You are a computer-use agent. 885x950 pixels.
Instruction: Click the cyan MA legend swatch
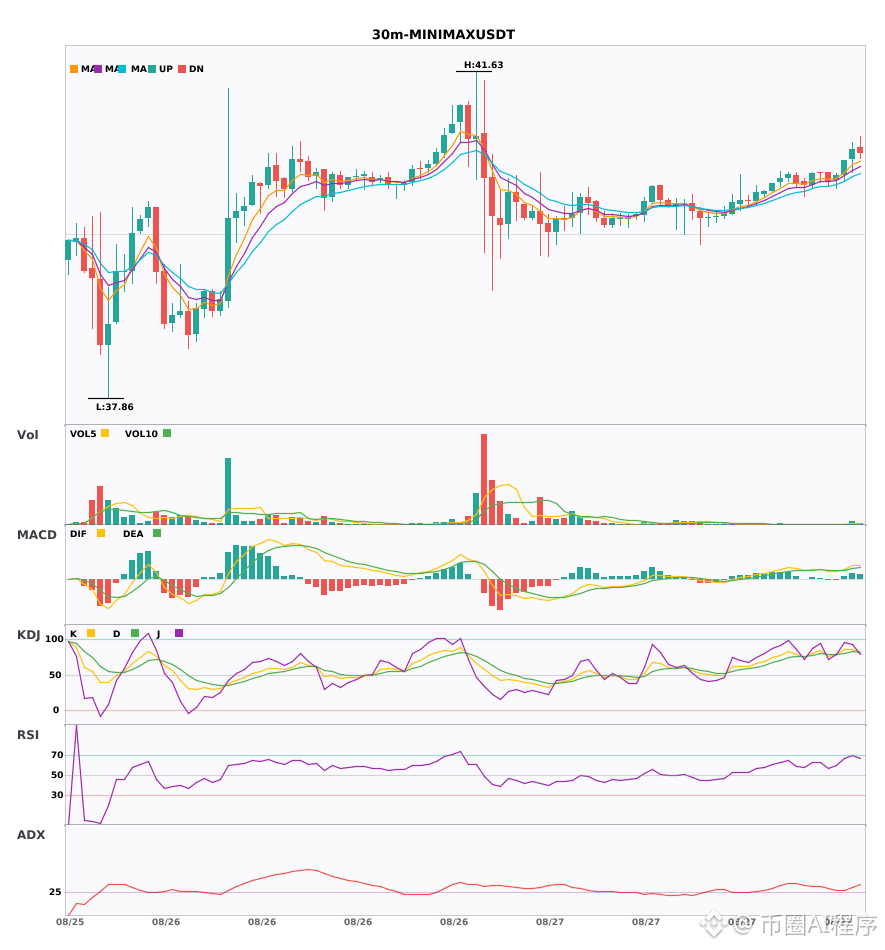[122, 69]
